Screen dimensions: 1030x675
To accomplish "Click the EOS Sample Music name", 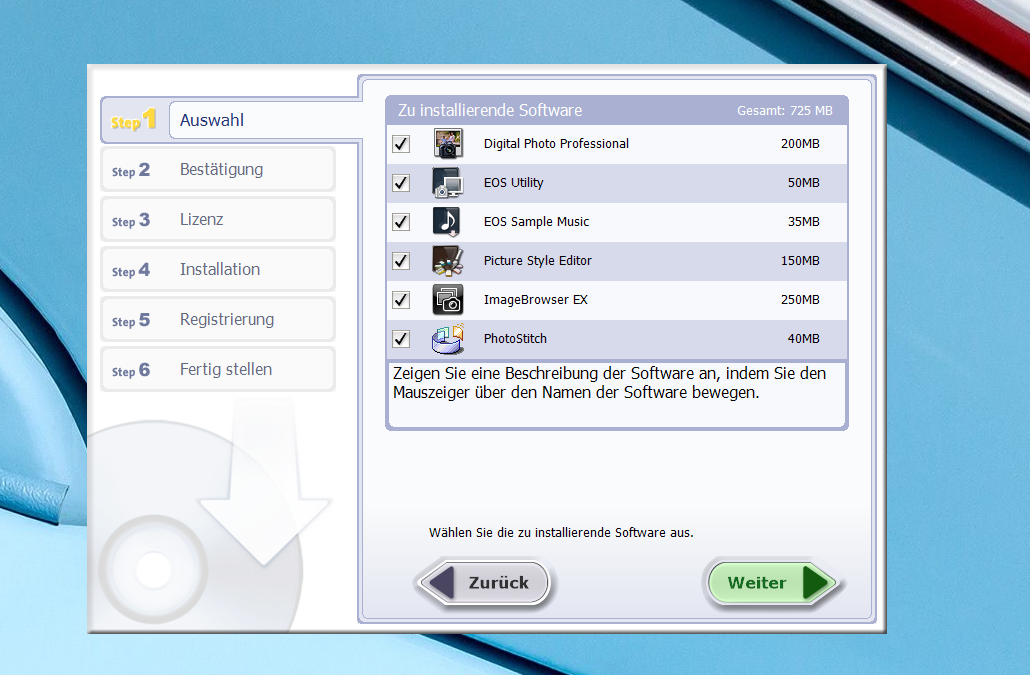I will [x=537, y=222].
